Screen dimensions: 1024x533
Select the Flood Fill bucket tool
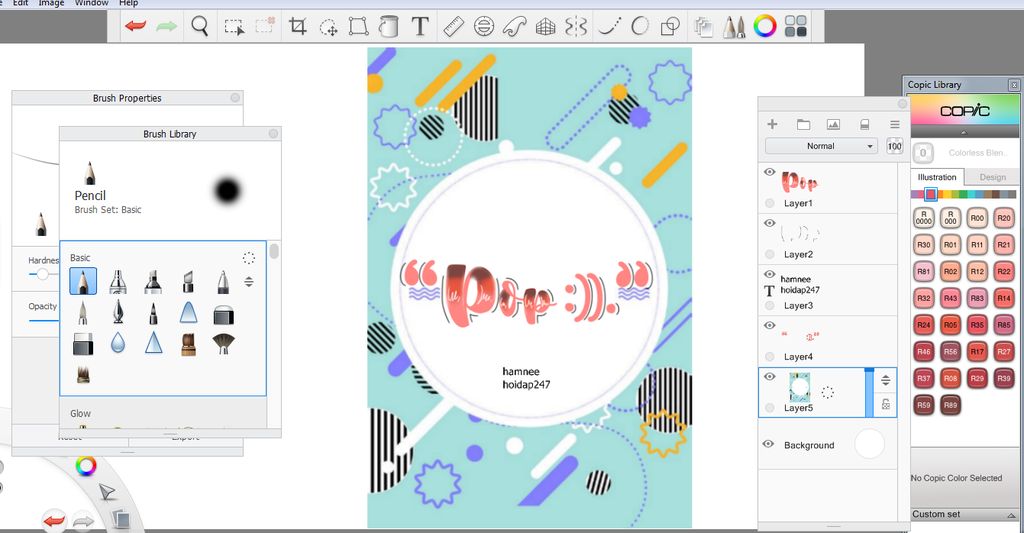389,27
